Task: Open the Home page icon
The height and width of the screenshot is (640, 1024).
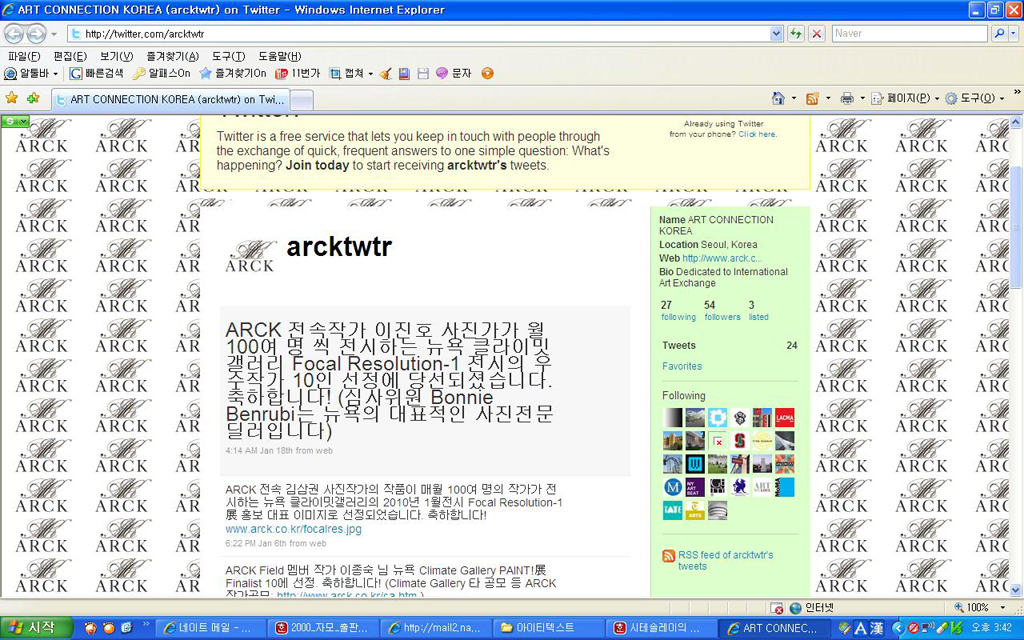Action: [x=778, y=99]
